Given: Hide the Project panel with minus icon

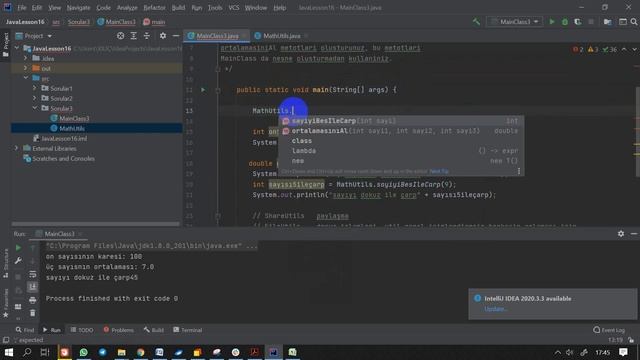Looking at the screenshot, I should pyautogui.click(x=176, y=36).
